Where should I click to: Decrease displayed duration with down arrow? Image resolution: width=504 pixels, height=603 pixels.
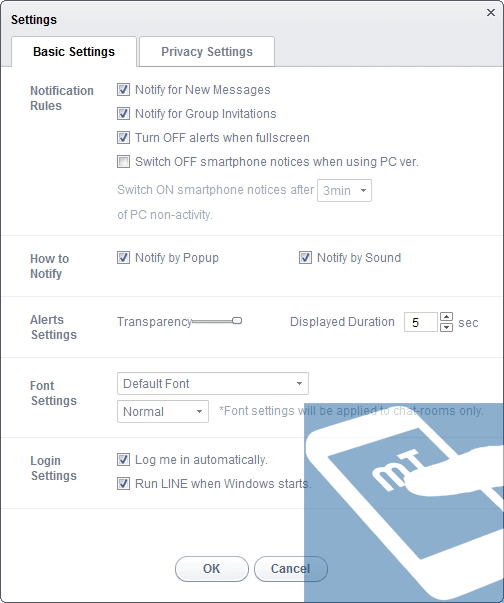point(446,327)
